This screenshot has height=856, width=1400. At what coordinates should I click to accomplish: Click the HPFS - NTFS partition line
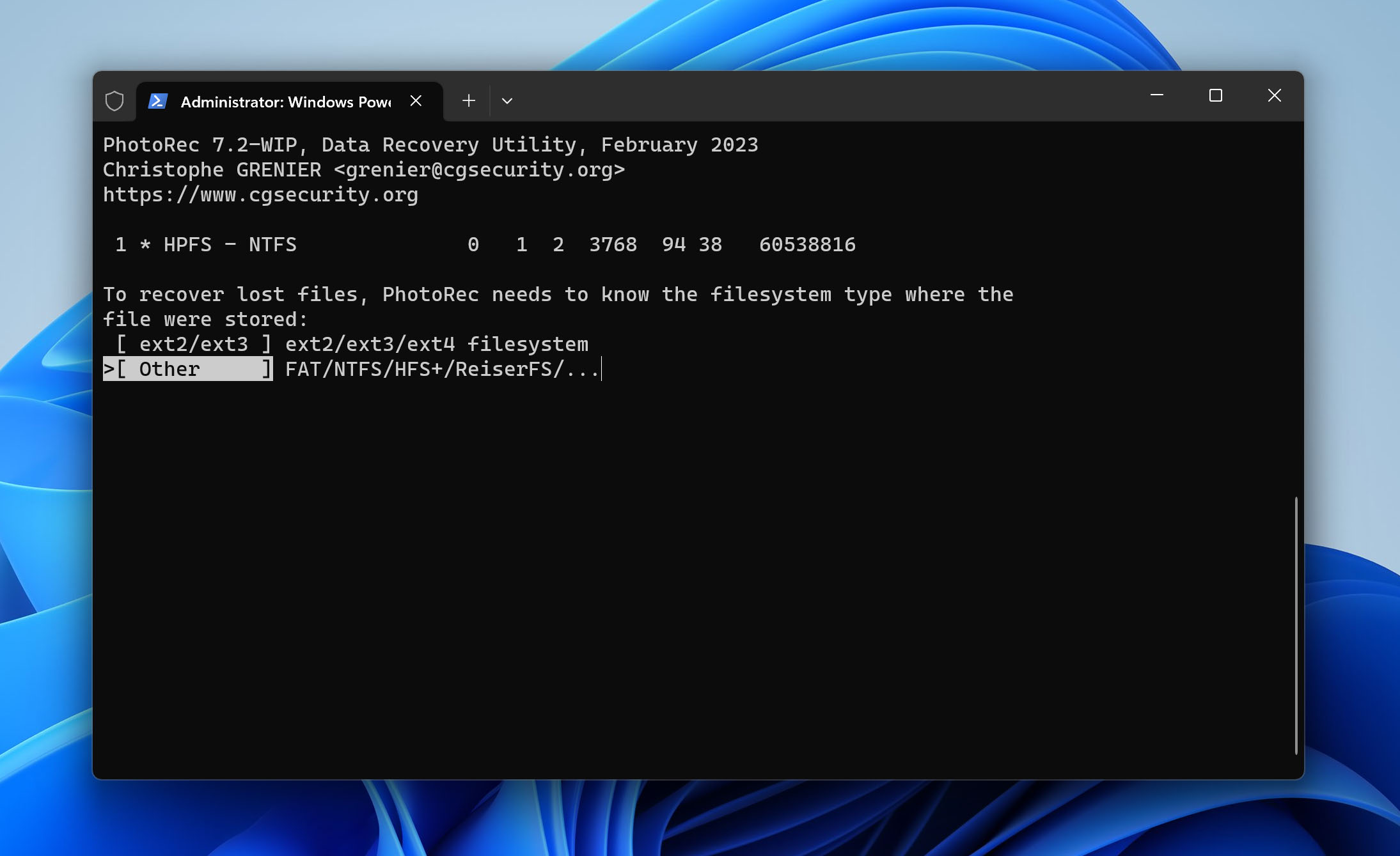[485, 244]
